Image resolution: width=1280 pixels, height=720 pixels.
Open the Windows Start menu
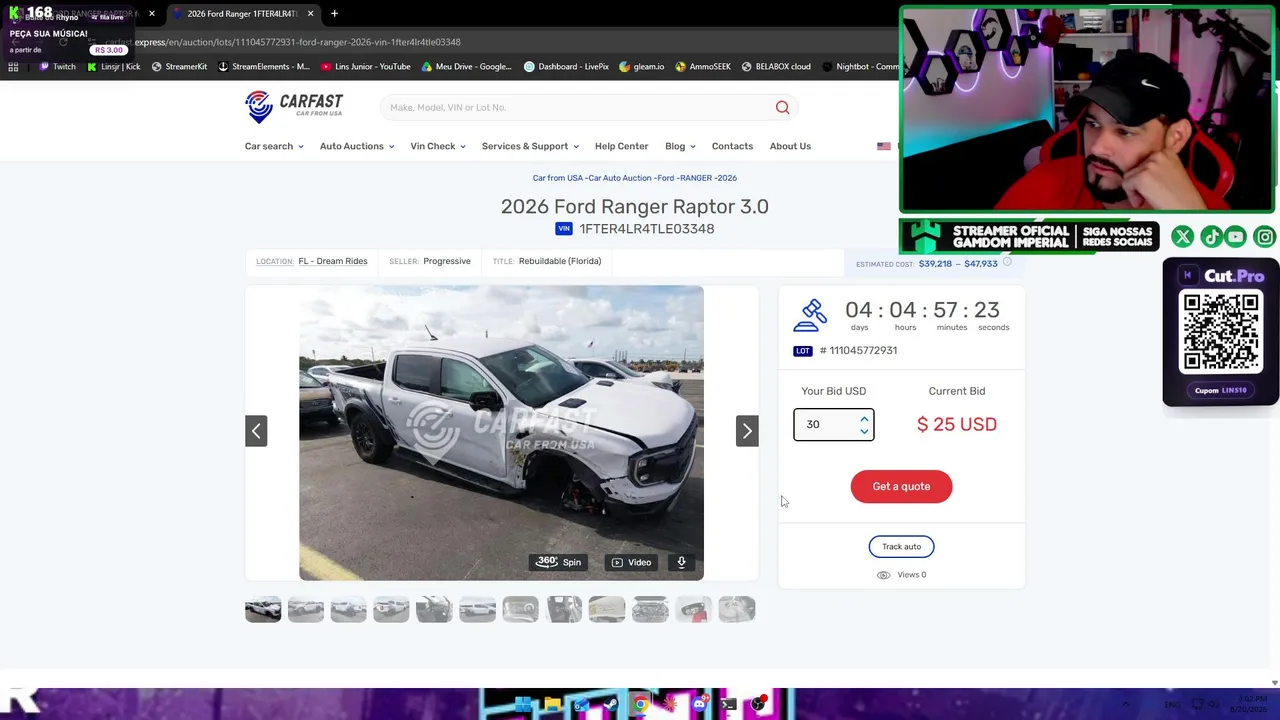click(x=522, y=705)
